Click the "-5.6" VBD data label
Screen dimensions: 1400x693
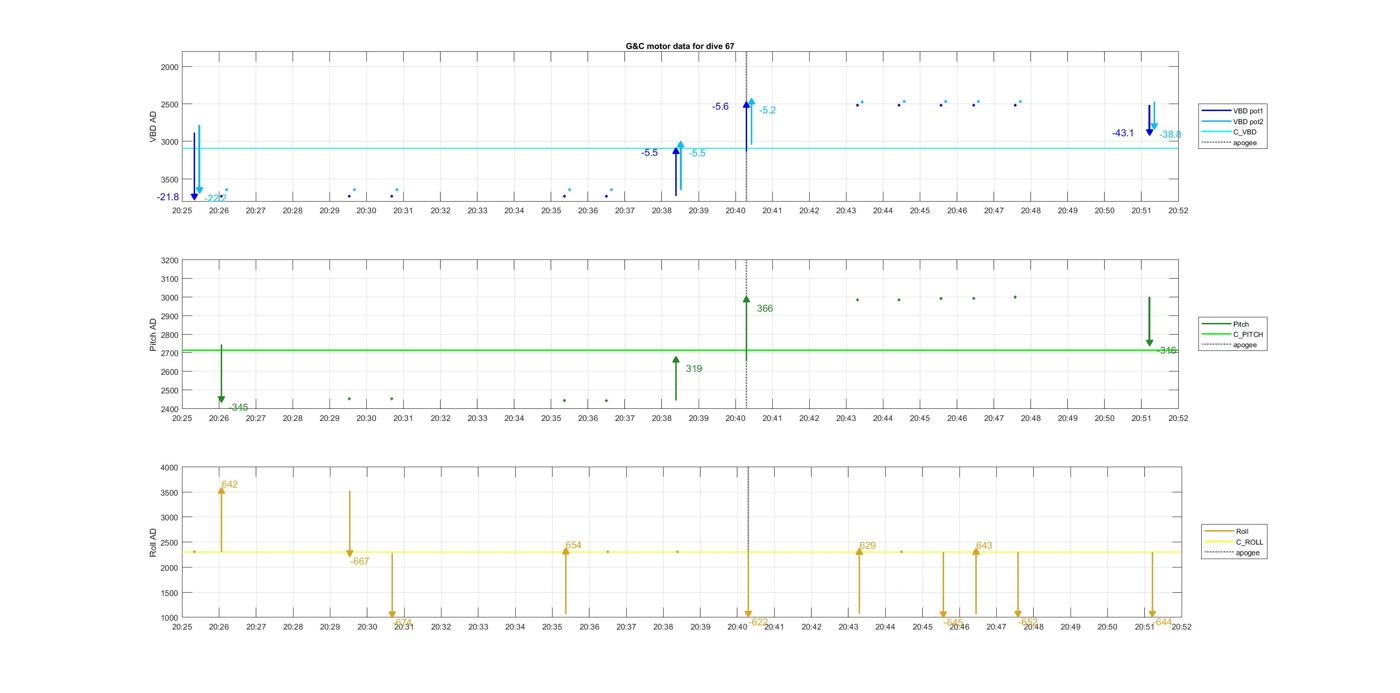(x=720, y=106)
